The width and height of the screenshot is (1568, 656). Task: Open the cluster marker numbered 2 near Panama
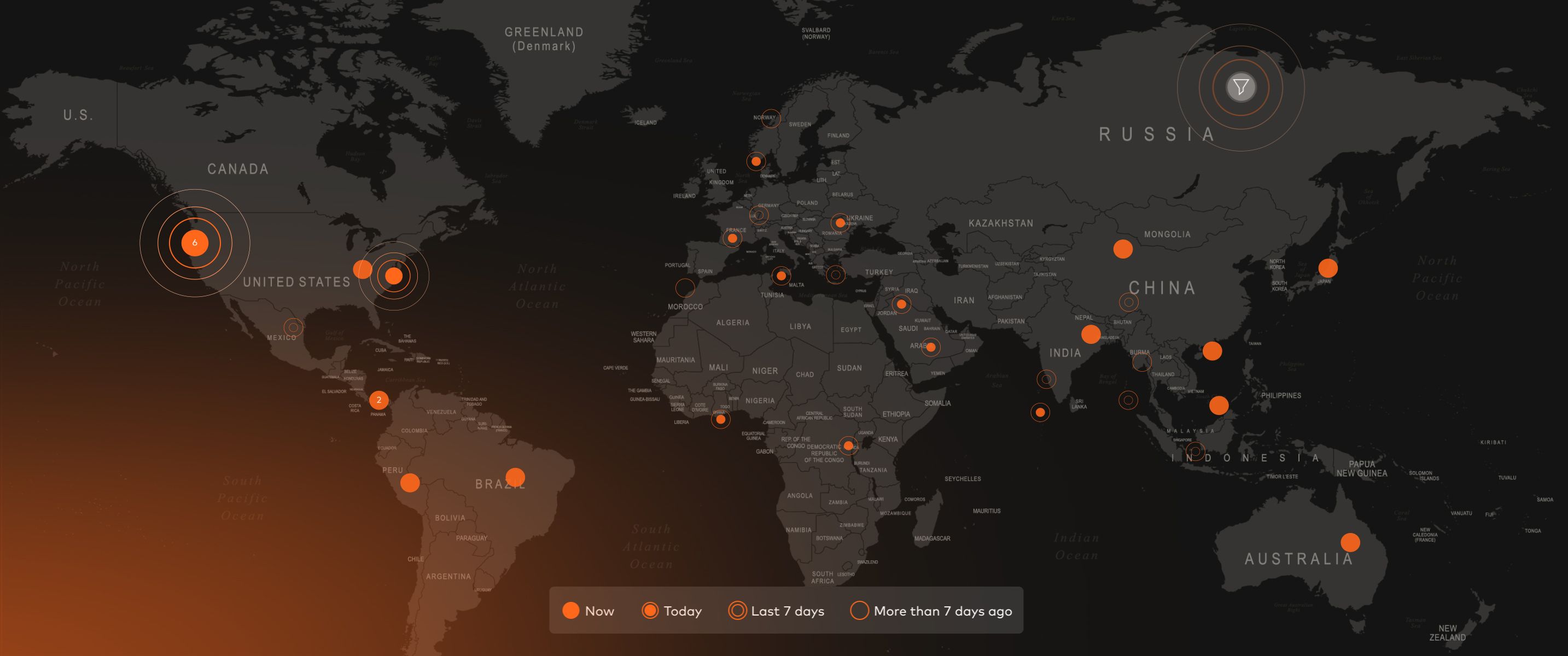pos(378,400)
